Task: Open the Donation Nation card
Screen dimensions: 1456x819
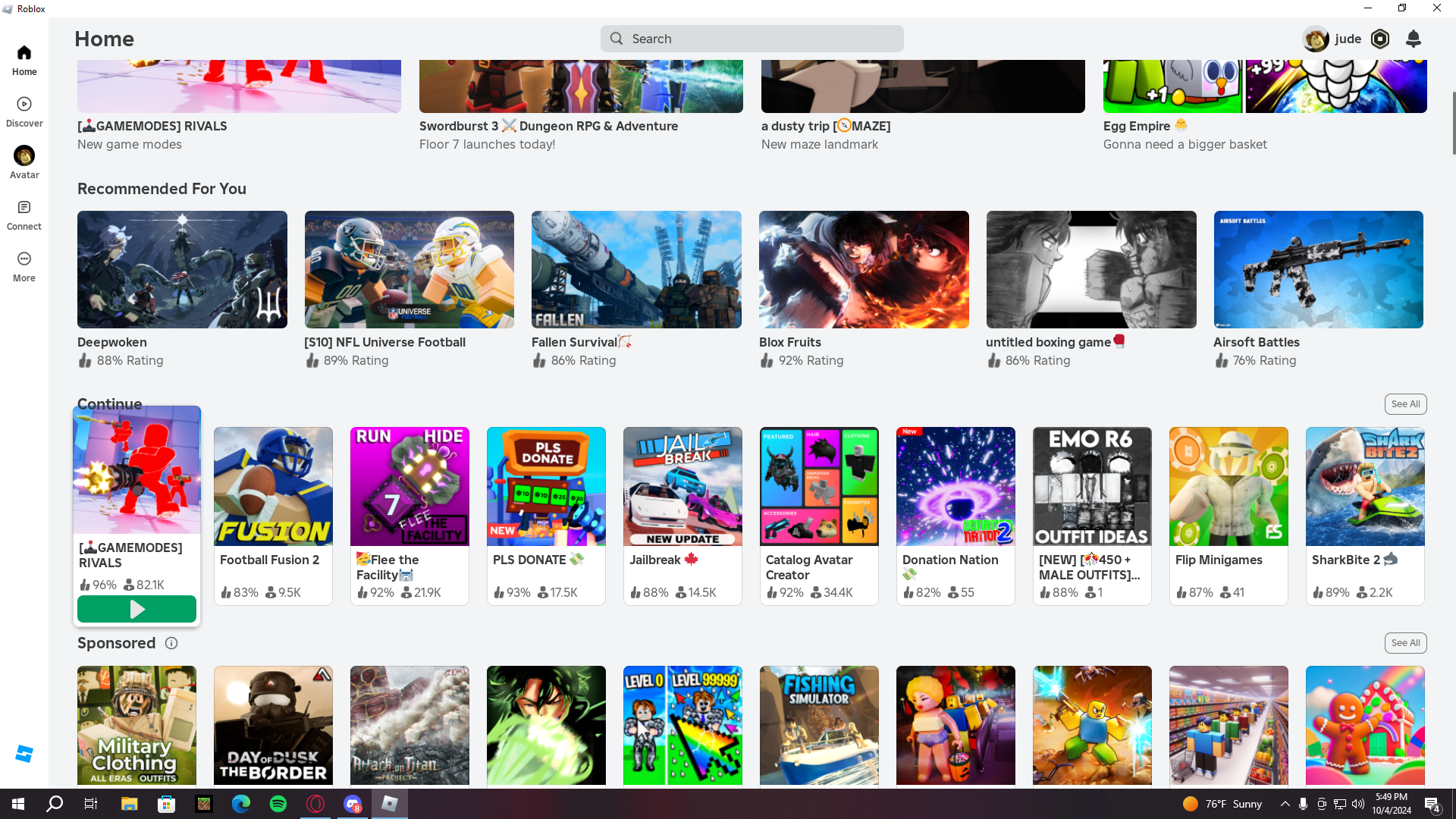Action: coord(955,516)
